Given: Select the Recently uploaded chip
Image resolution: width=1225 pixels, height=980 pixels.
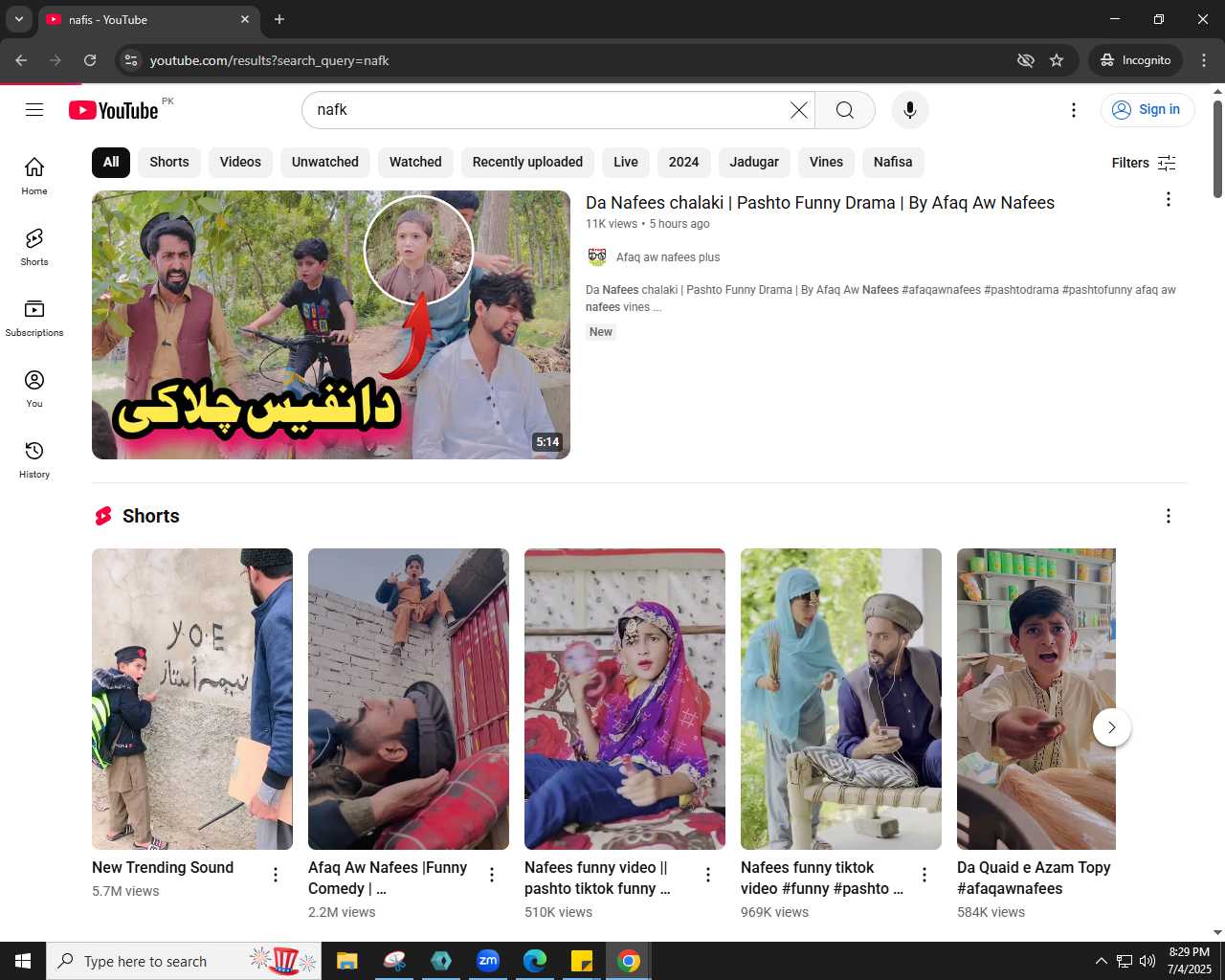Looking at the screenshot, I should click(527, 162).
